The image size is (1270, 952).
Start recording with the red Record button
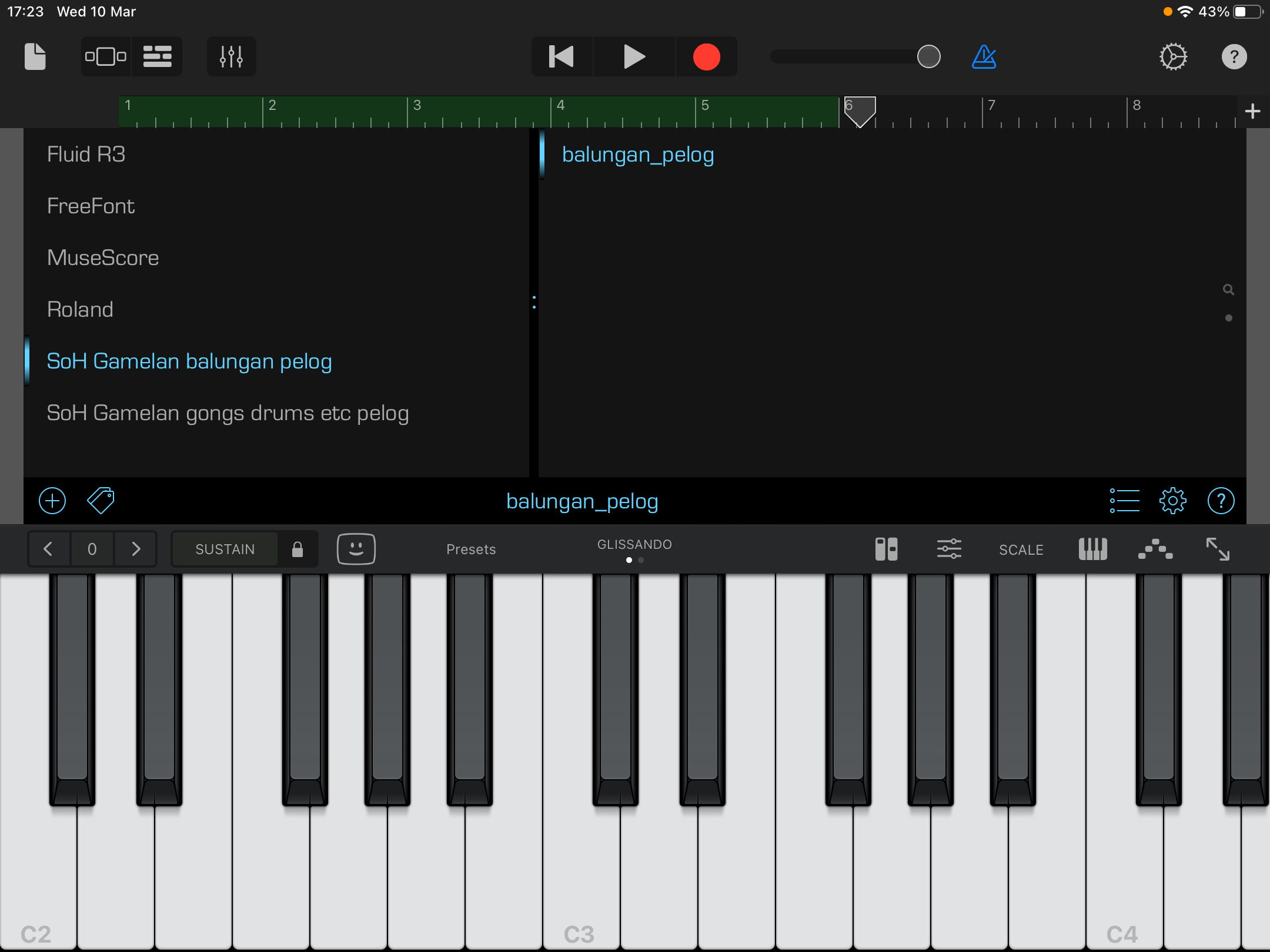[x=706, y=56]
